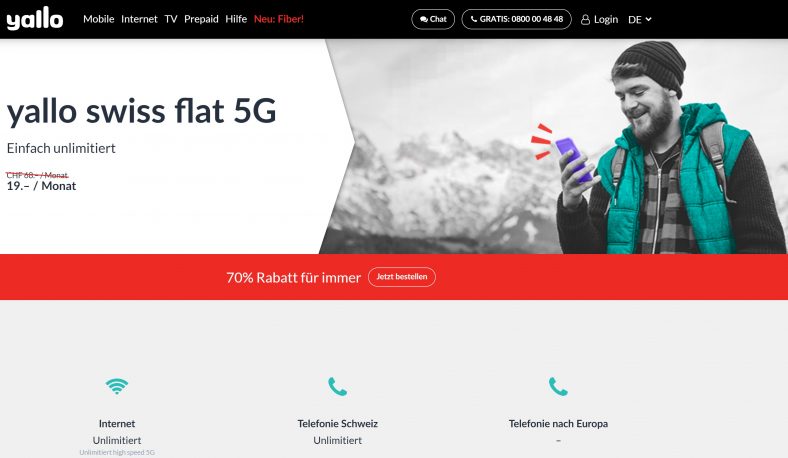Click the hero image of man with phone
The image size is (788, 458).
click(x=553, y=146)
